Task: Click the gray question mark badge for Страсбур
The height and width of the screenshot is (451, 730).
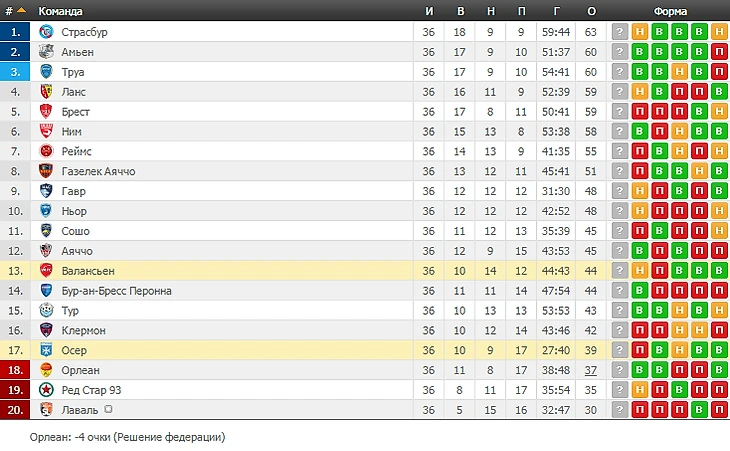Action: click(620, 32)
